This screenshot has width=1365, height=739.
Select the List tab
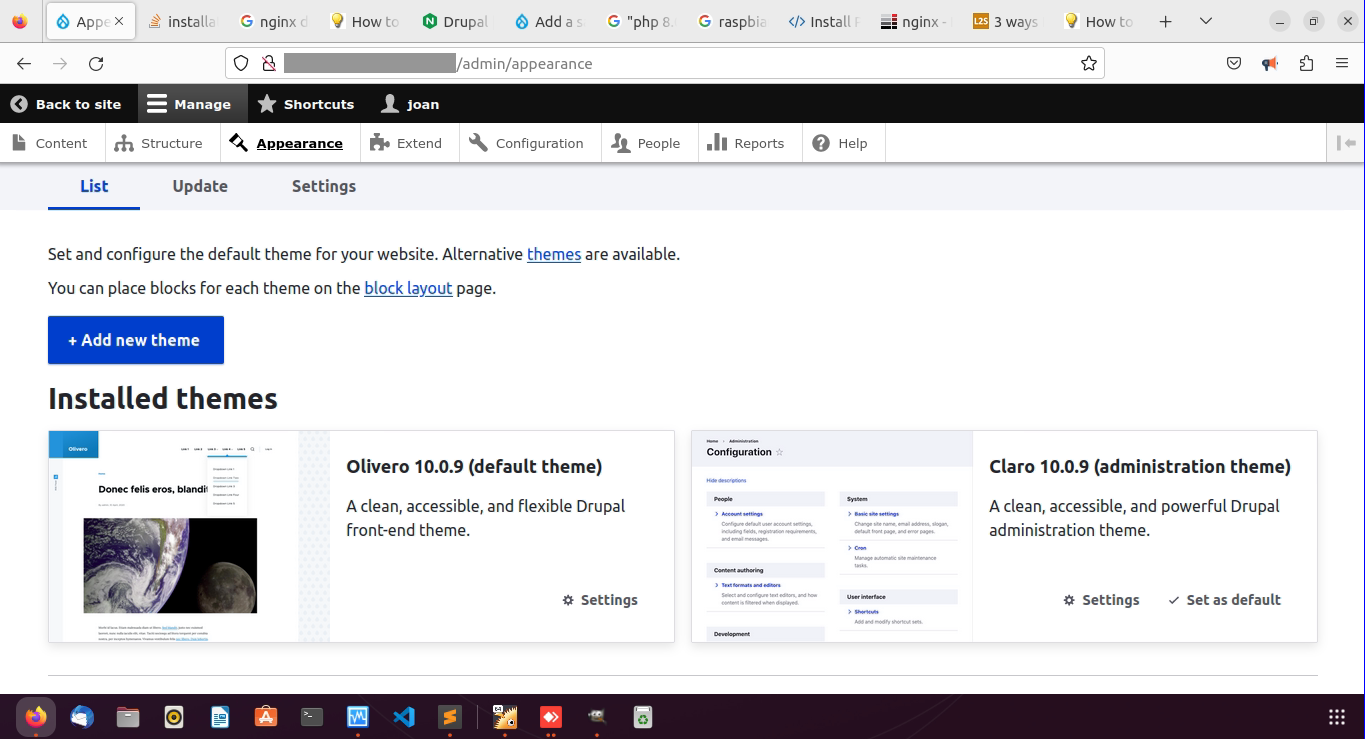[x=94, y=187]
